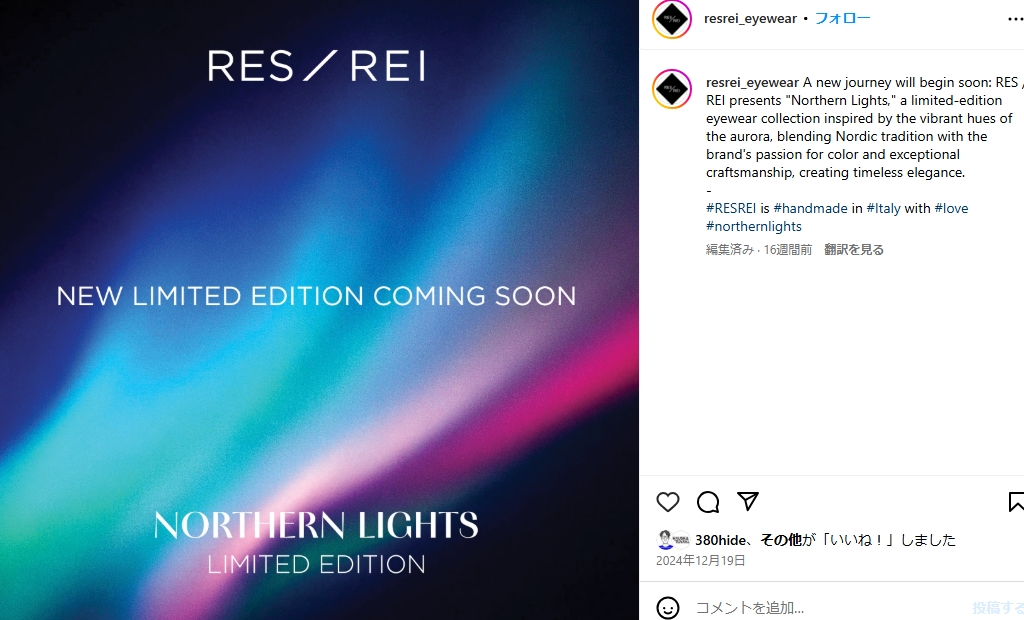This screenshot has height=620, width=1024.
Task: Click 翻訳を見る to see translation
Action: [854, 250]
